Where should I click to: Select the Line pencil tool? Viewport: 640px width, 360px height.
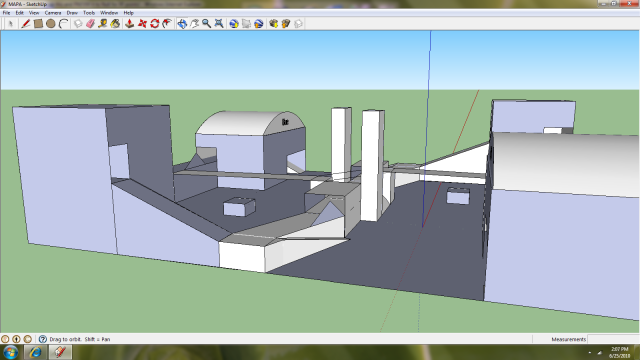tap(26, 24)
